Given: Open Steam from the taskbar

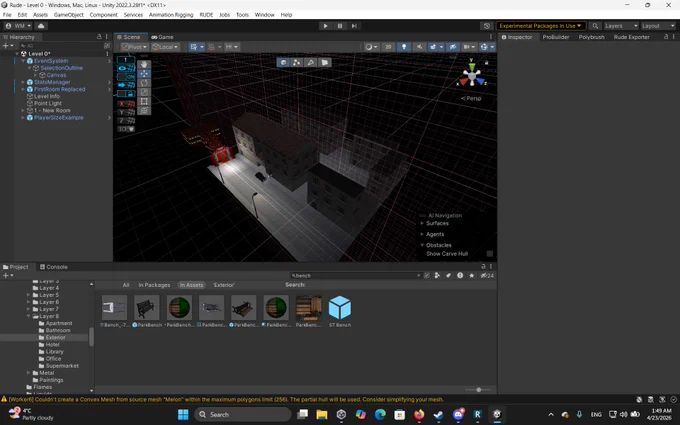Looking at the screenshot, I should (438, 415).
